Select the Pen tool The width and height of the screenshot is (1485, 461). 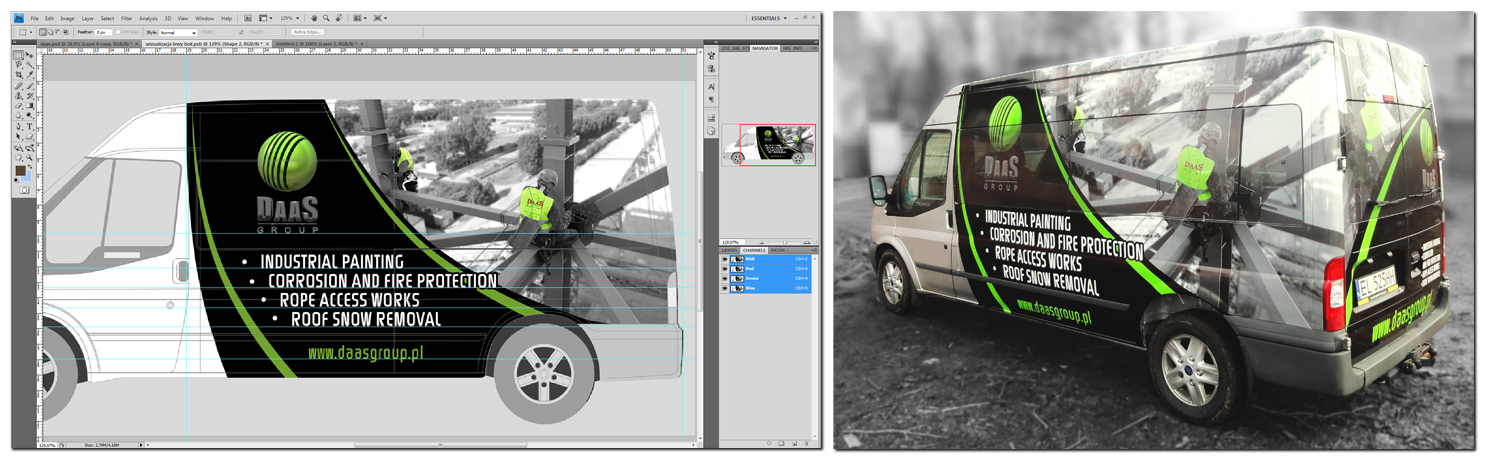pyautogui.click(x=18, y=126)
